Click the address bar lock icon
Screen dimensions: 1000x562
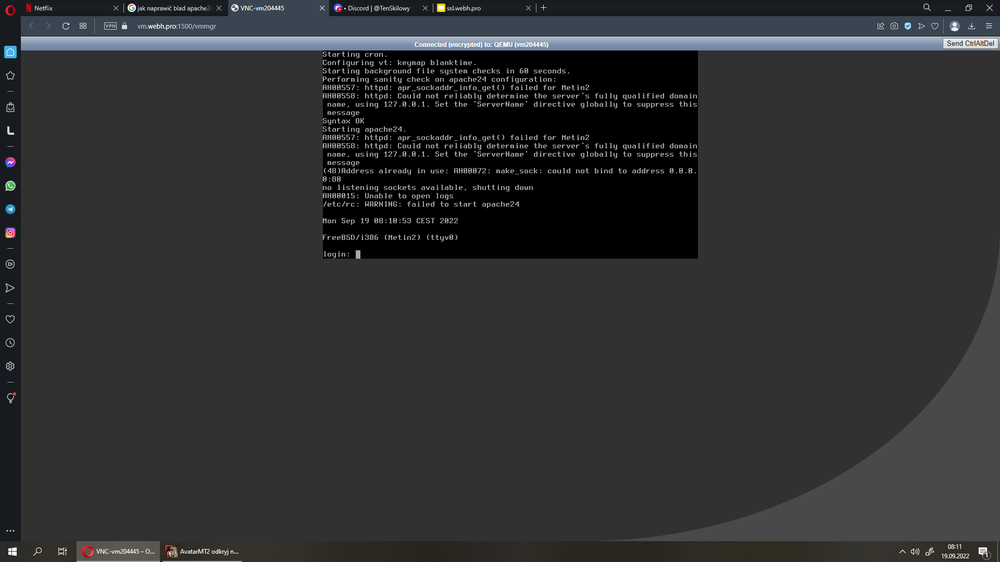point(124,26)
